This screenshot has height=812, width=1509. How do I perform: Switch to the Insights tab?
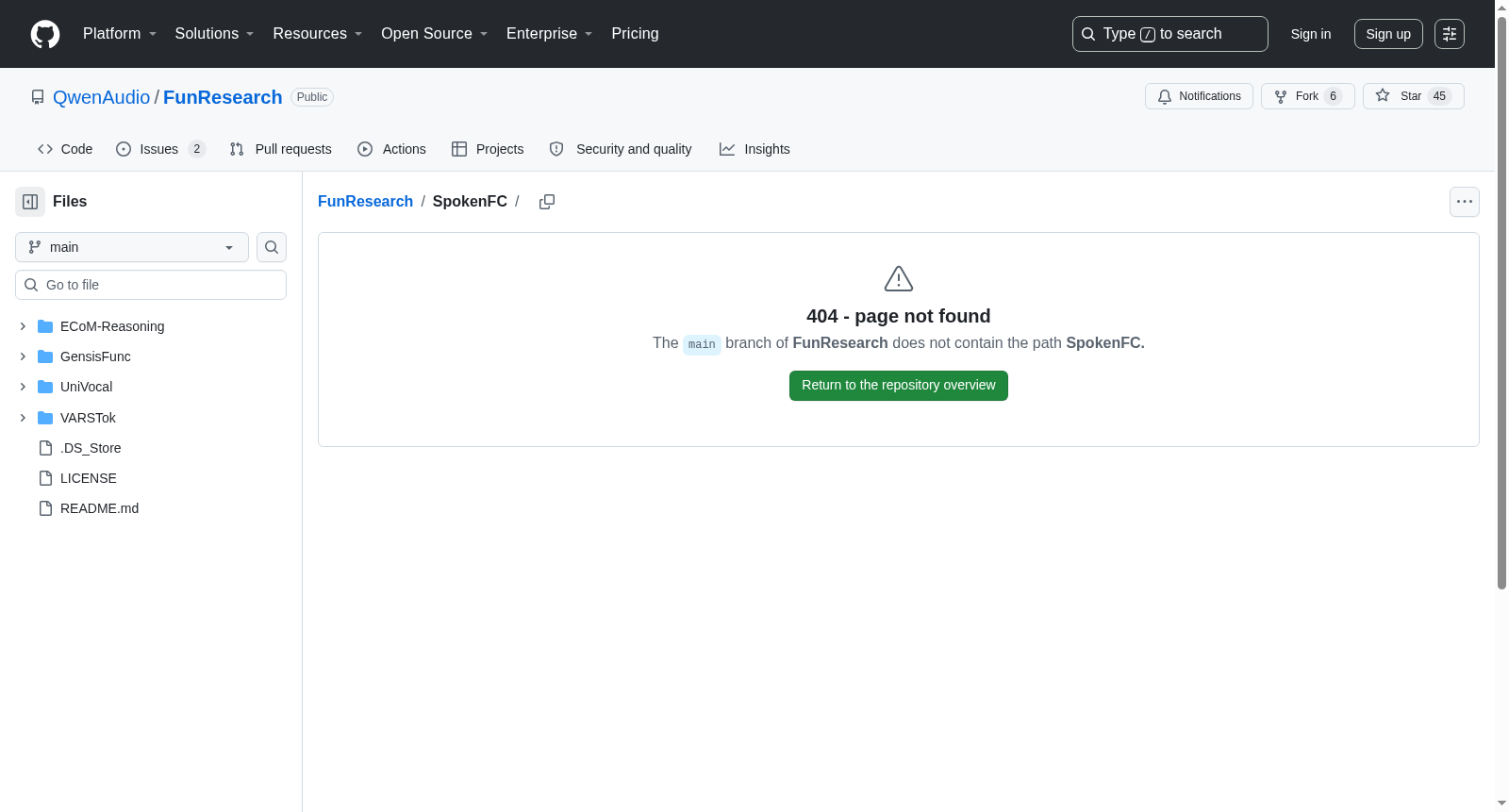click(754, 149)
